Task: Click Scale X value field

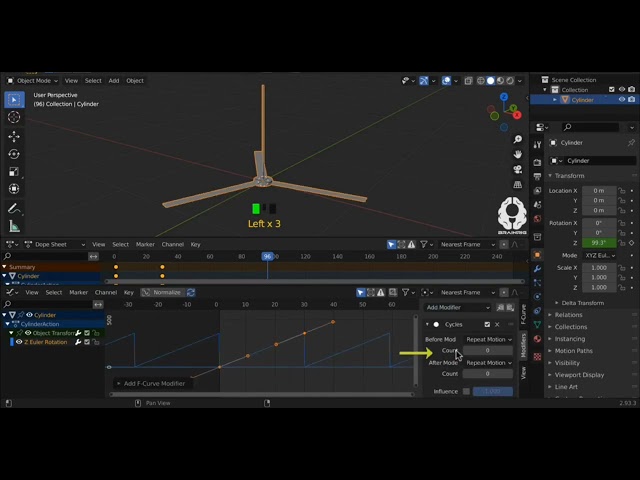Action: 599,267
